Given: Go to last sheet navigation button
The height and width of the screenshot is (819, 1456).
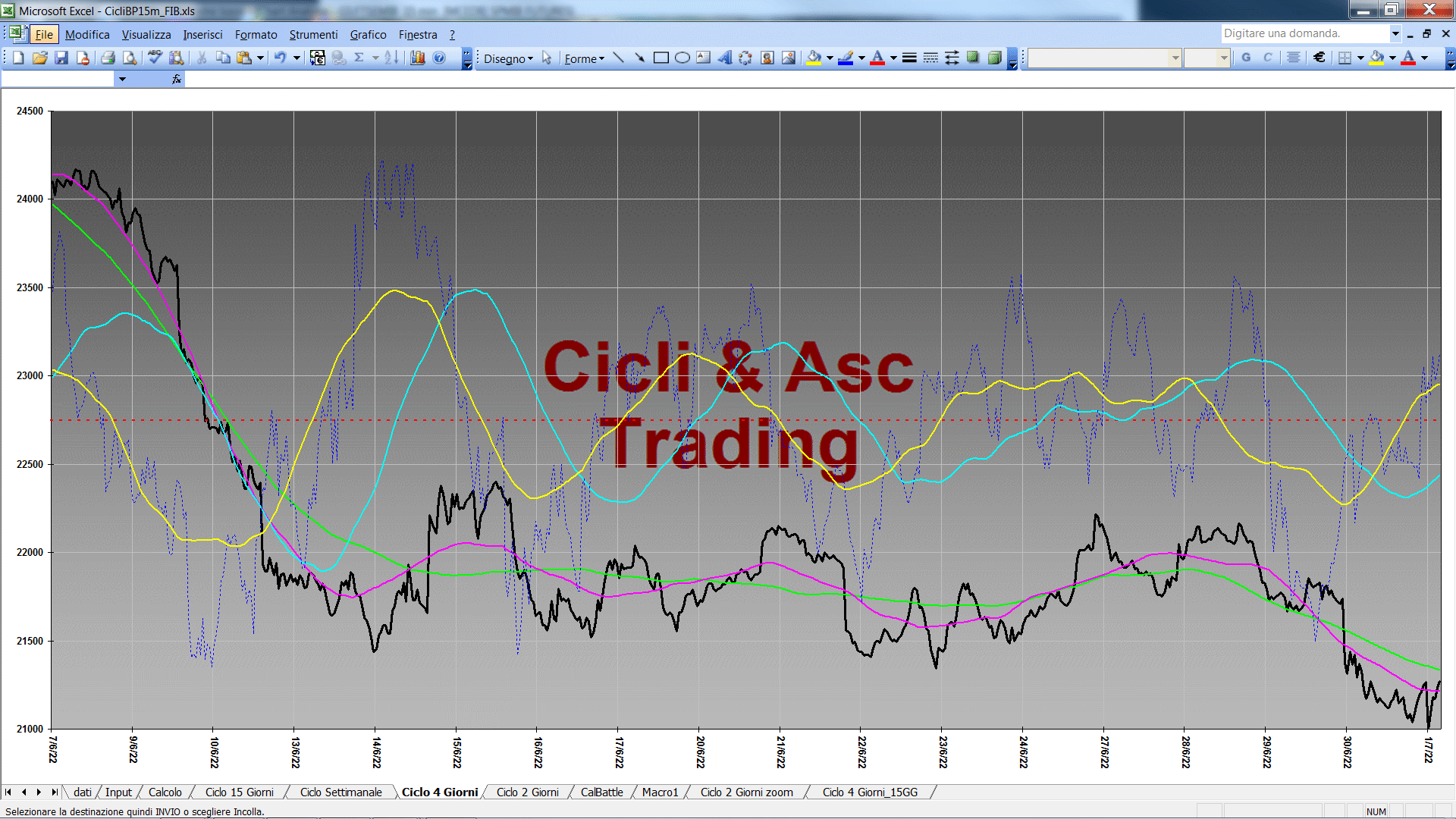Looking at the screenshot, I should pos(54,792).
